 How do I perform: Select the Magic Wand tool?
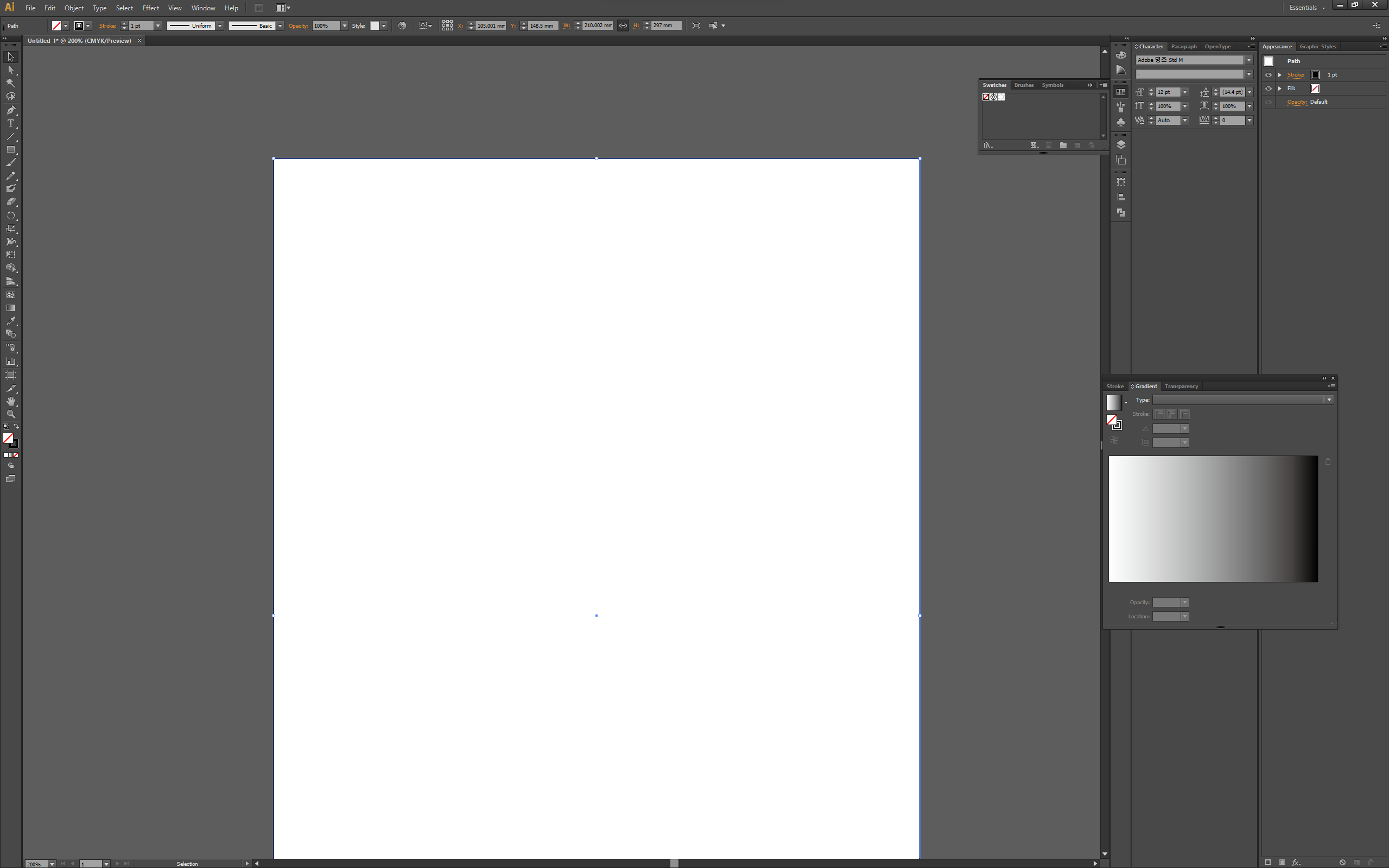coord(10,83)
